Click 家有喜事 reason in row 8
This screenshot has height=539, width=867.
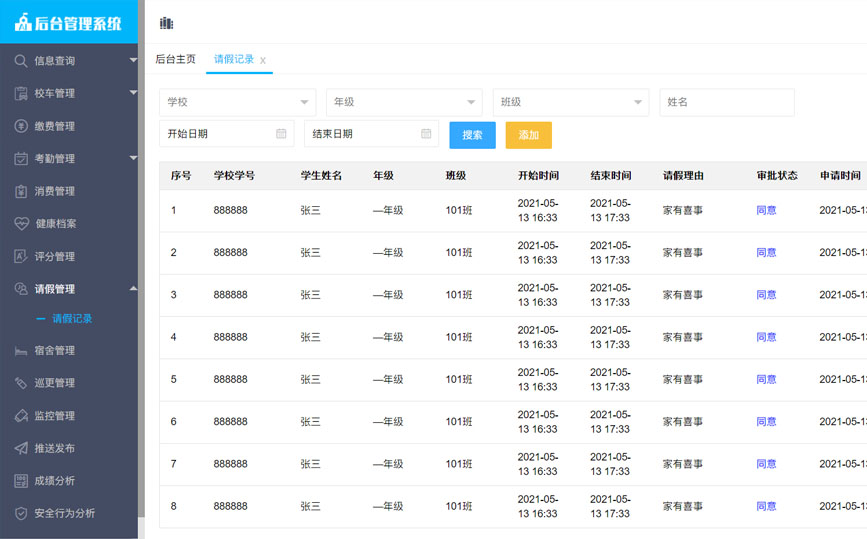[x=683, y=506]
